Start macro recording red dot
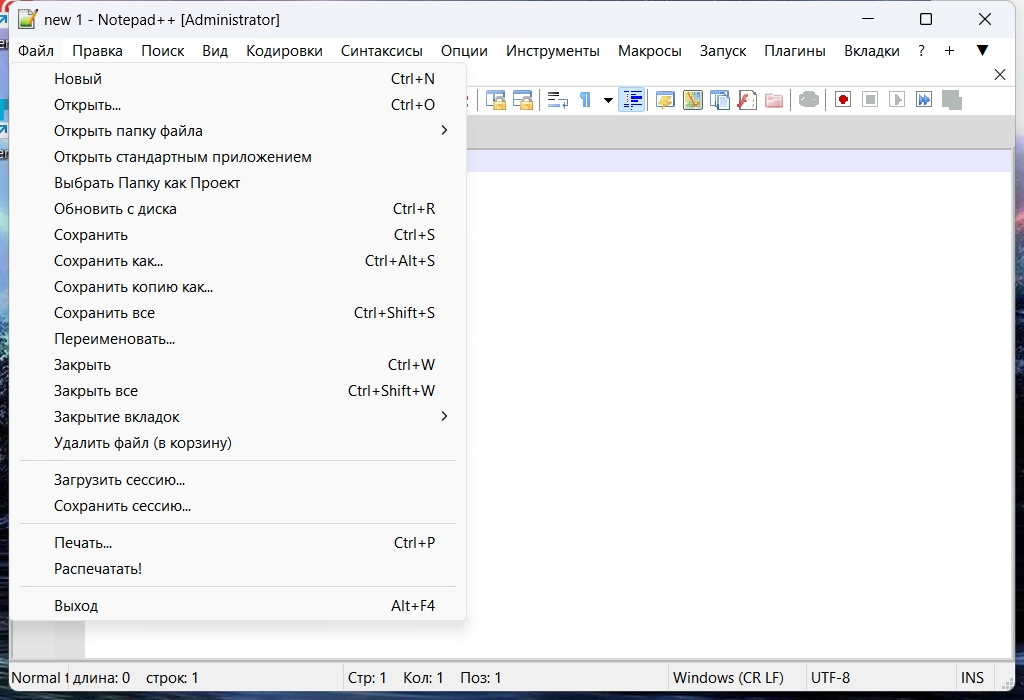1024x700 pixels. 842,100
